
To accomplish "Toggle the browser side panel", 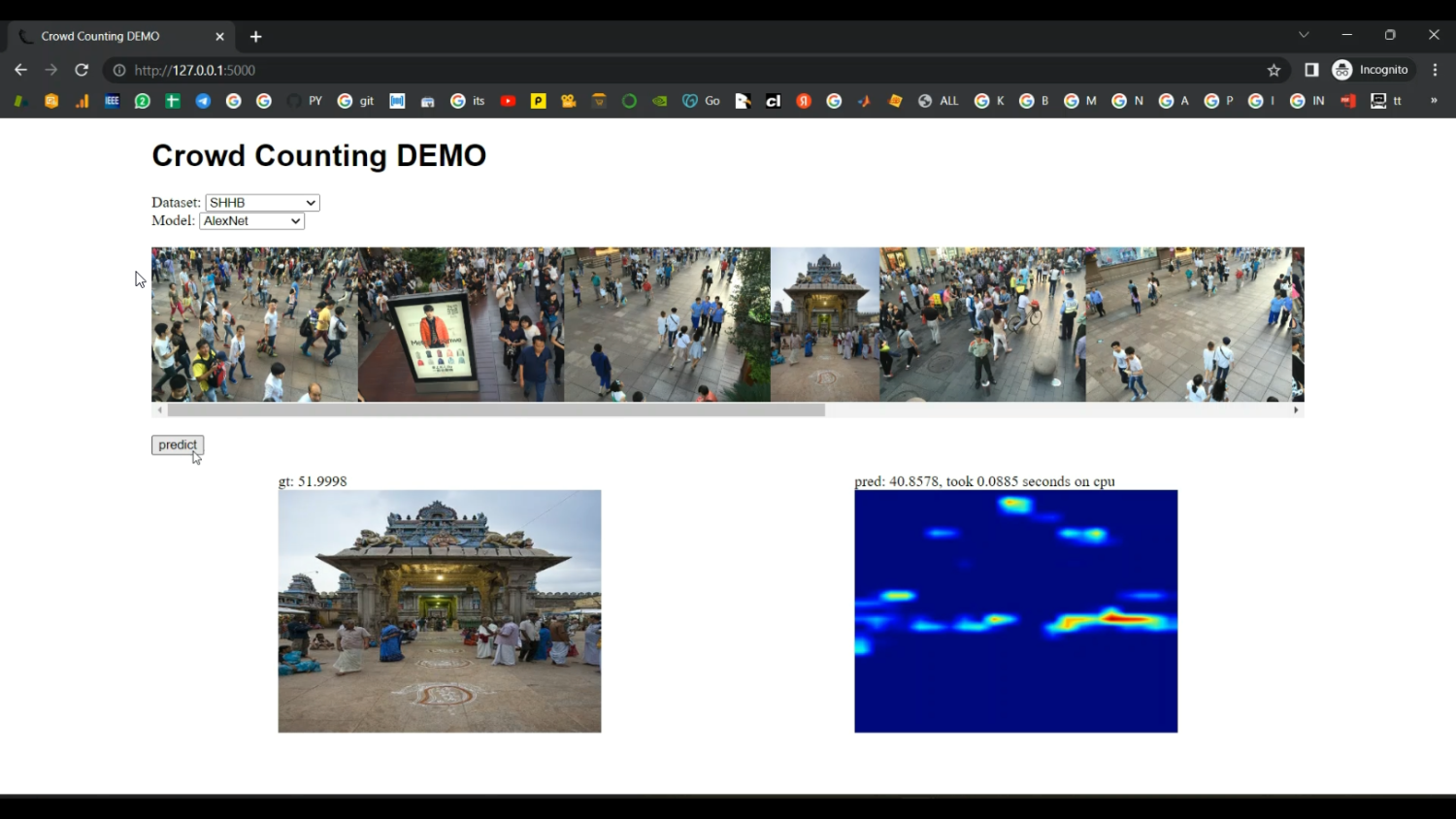I will click(x=1311, y=70).
